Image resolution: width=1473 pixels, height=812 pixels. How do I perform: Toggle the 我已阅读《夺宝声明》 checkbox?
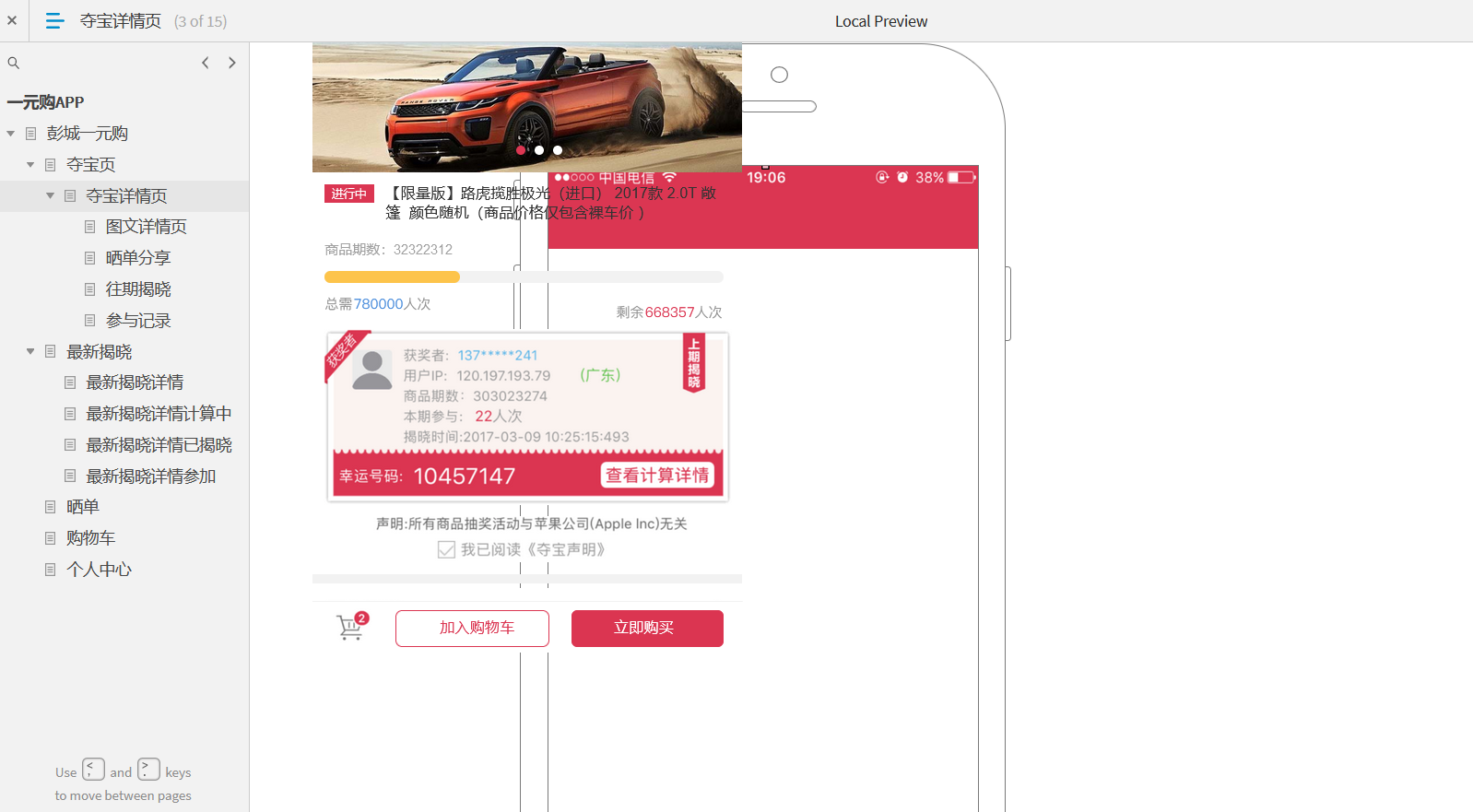[x=446, y=550]
